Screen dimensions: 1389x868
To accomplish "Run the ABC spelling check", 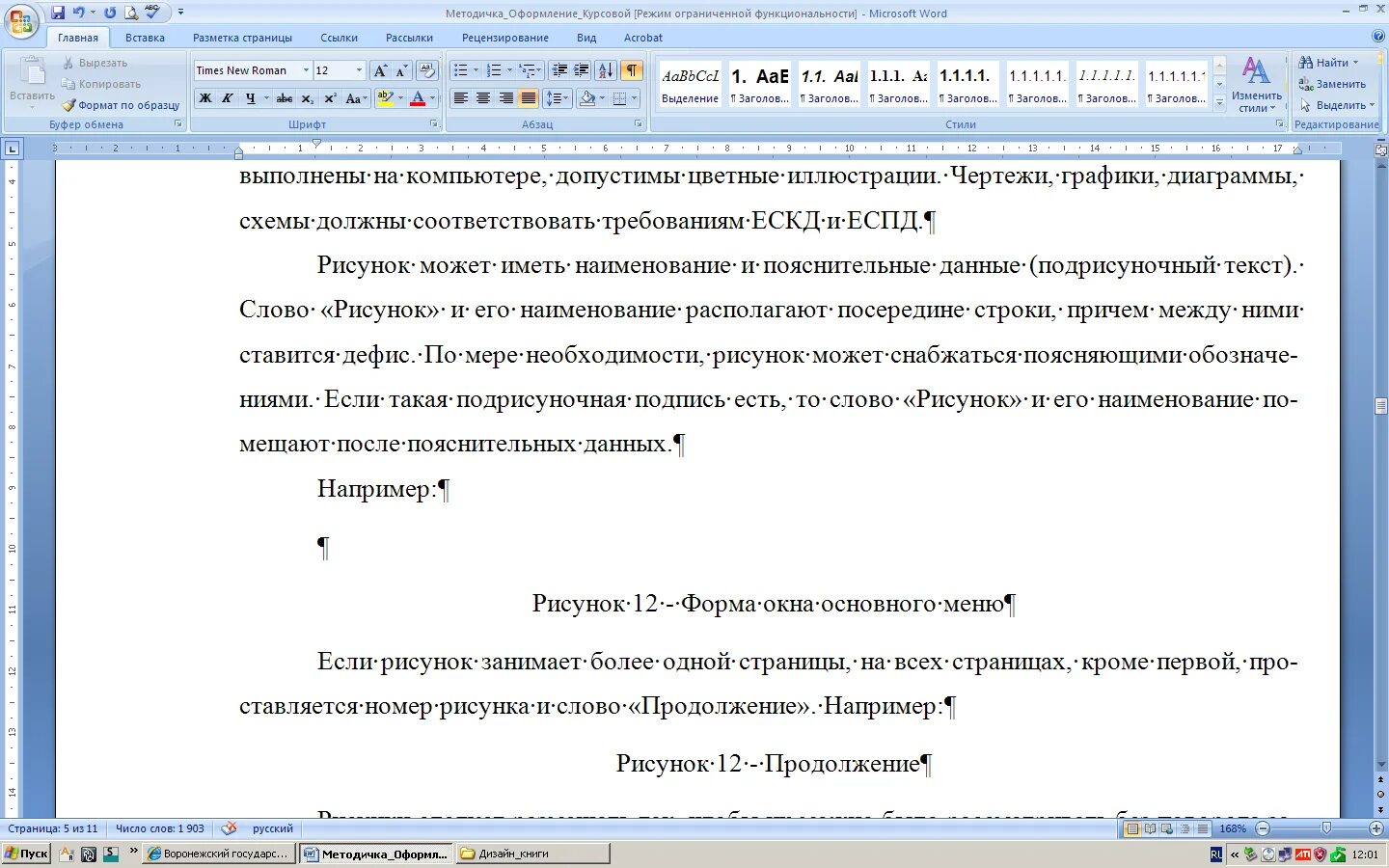I will [x=152, y=13].
